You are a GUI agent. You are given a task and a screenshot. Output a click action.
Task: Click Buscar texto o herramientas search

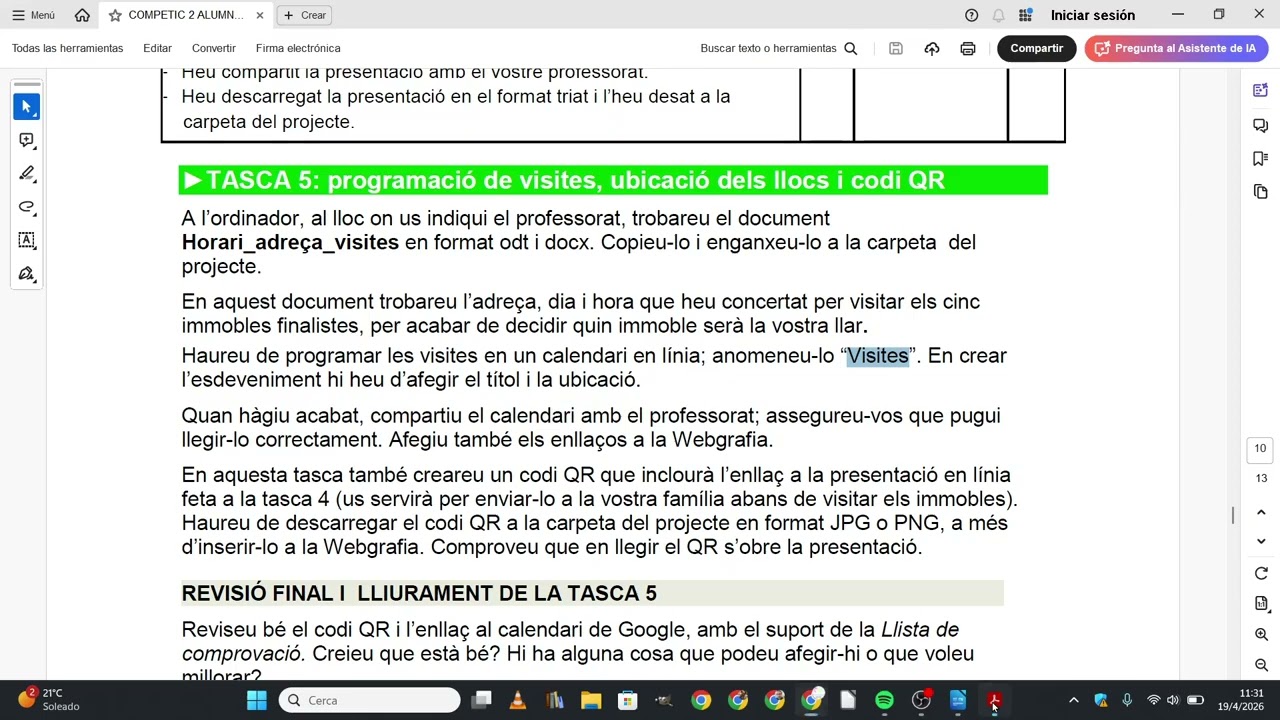(779, 48)
